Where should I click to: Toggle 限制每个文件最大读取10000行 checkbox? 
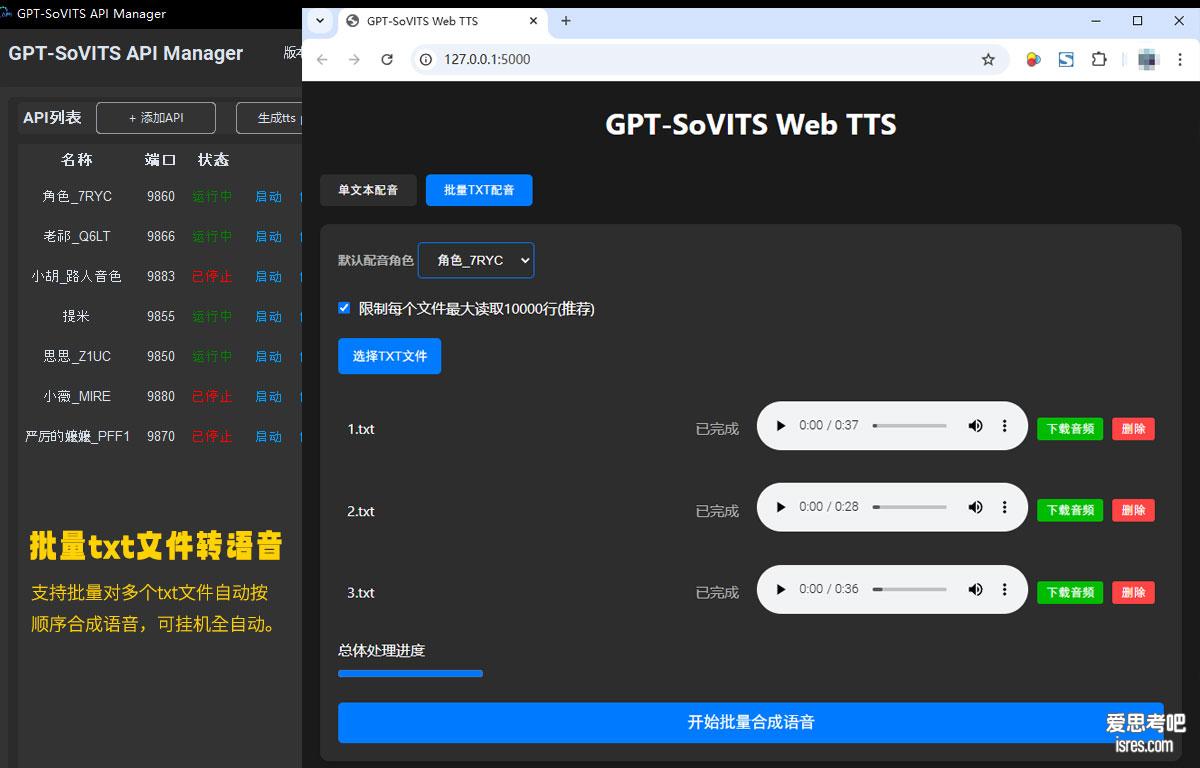(x=344, y=308)
